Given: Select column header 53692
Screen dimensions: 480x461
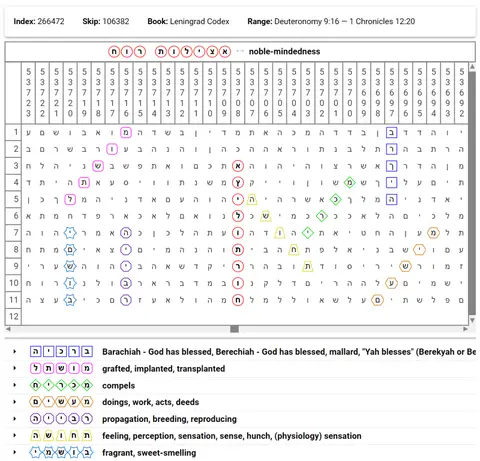Looking at the screenshot, I should pos(461,92).
